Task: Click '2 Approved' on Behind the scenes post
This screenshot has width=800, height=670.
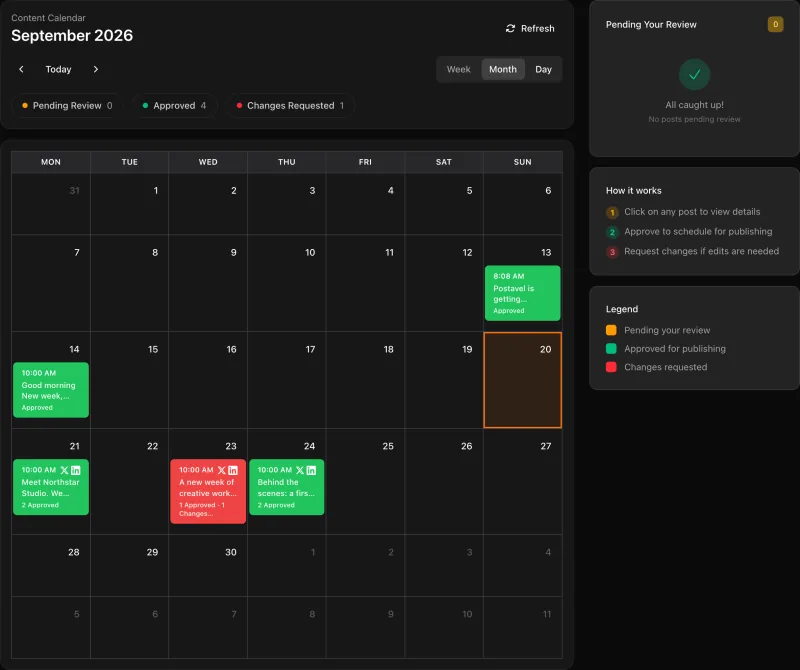Action: pos(276,505)
